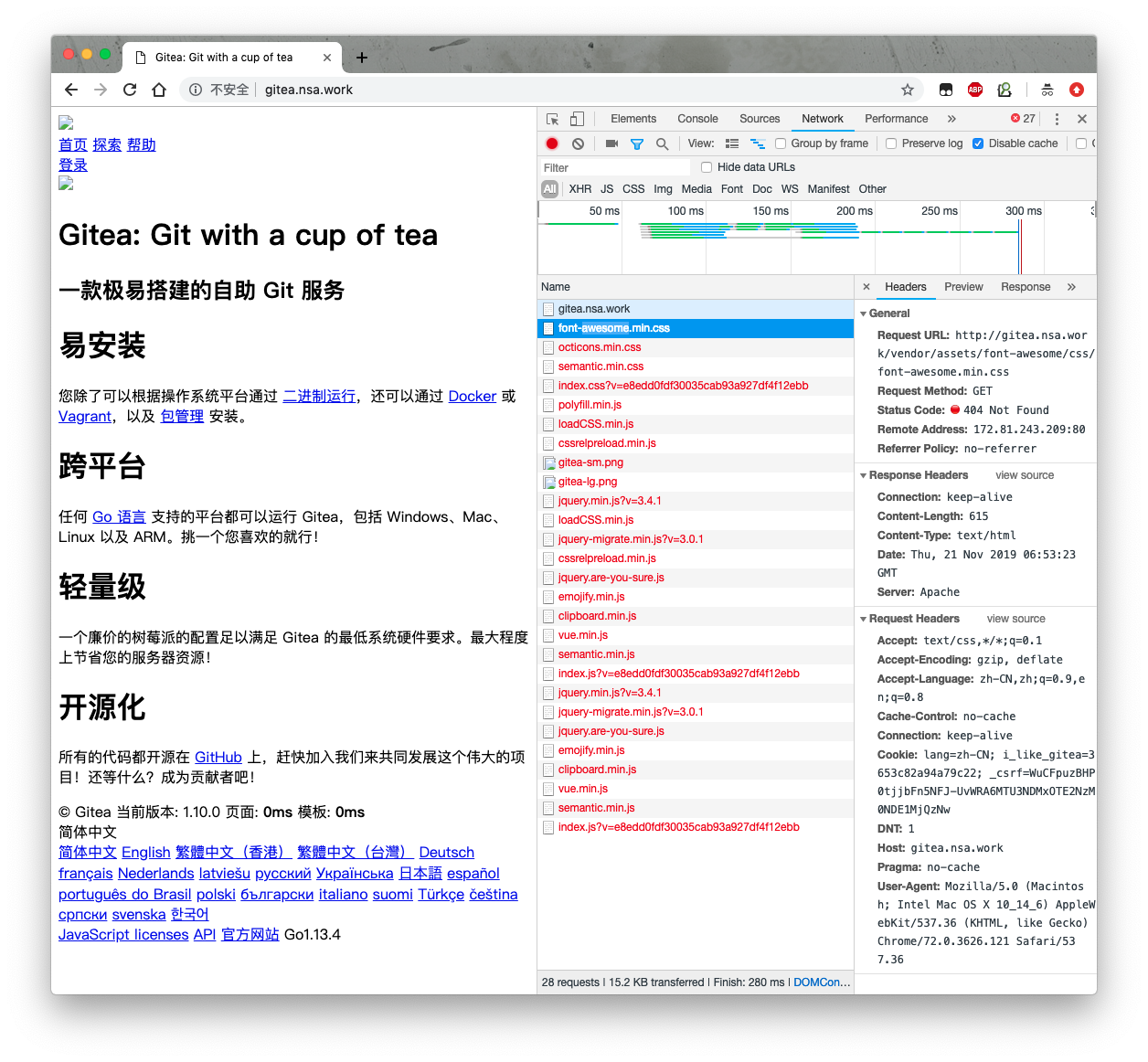Open the JavaScript licenses link
The height and width of the screenshot is (1062, 1148).
[123, 934]
